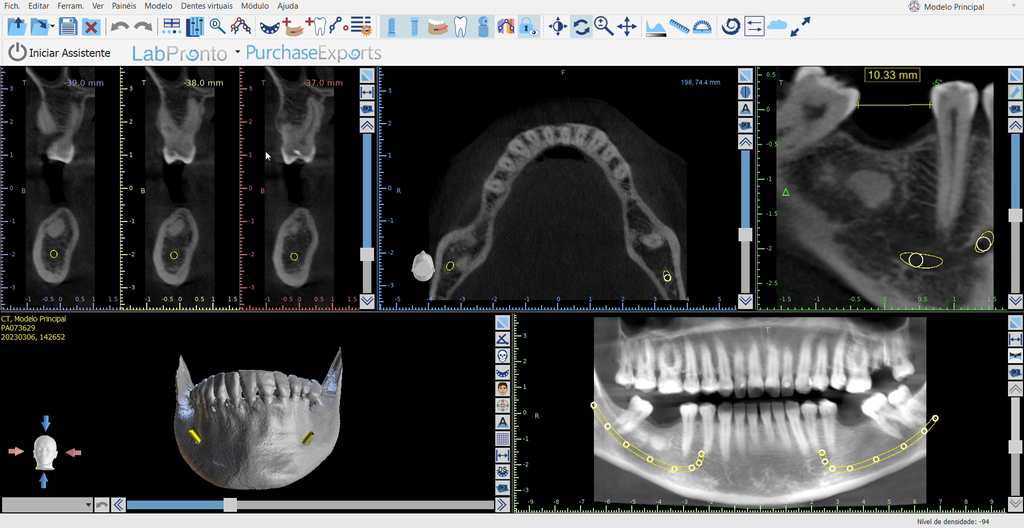The height and width of the screenshot is (528, 1024).
Task: Select the pan four-arrow move tool
Action: 627,27
